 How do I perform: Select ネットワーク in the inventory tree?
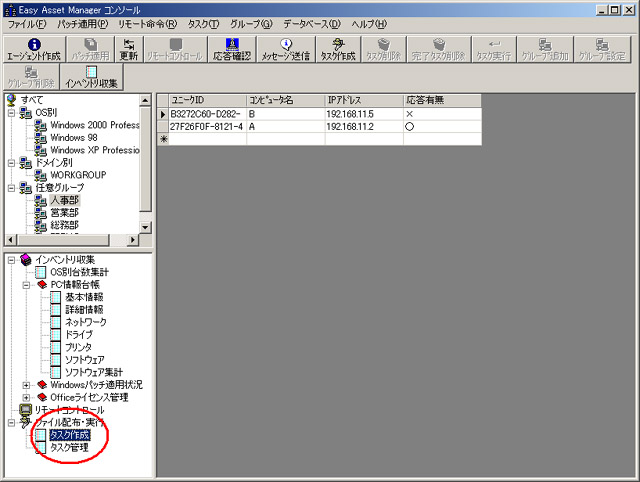(x=86, y=322)
